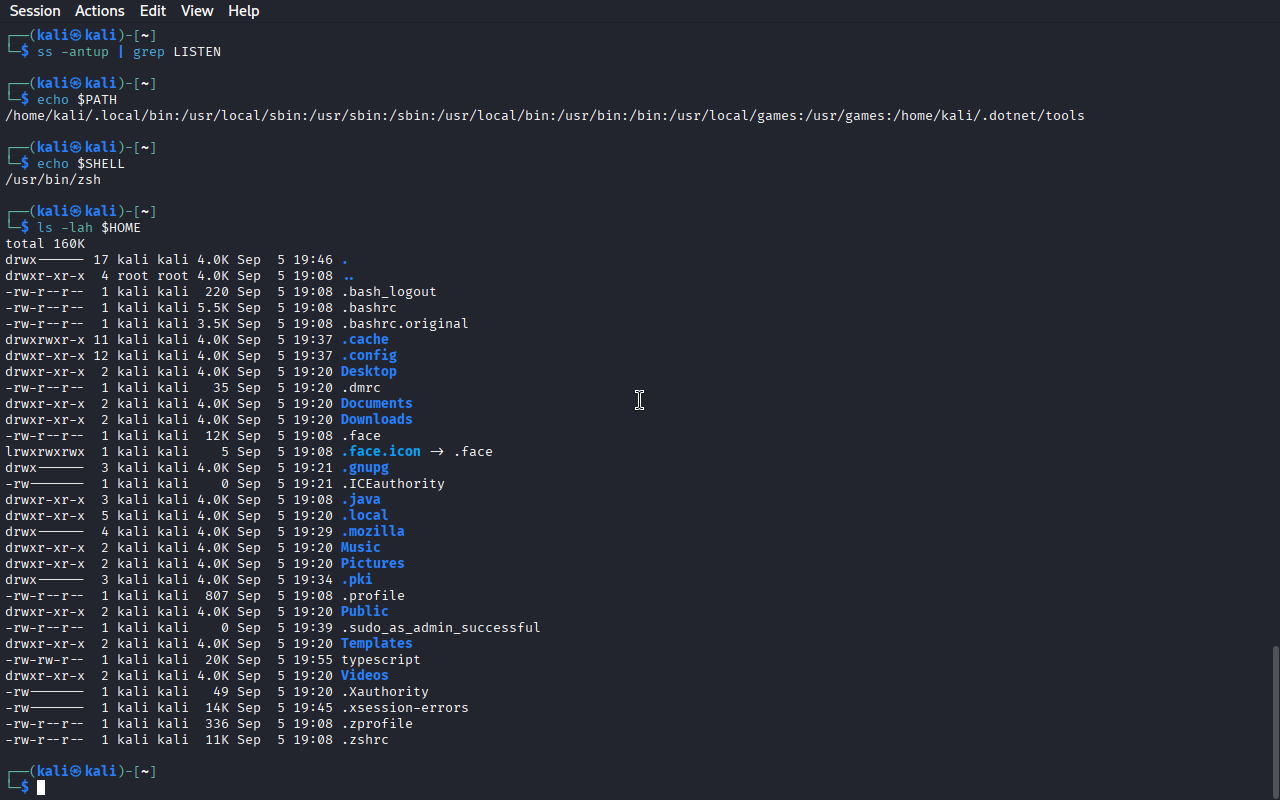Click the .bashrc.original file name
The height and width of the screenshot is (800, 1280).
(x=405, y=323)
